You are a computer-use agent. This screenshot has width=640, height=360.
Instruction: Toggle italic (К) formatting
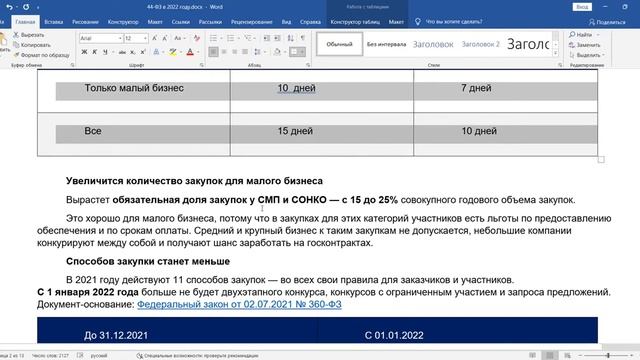[95, 52]
